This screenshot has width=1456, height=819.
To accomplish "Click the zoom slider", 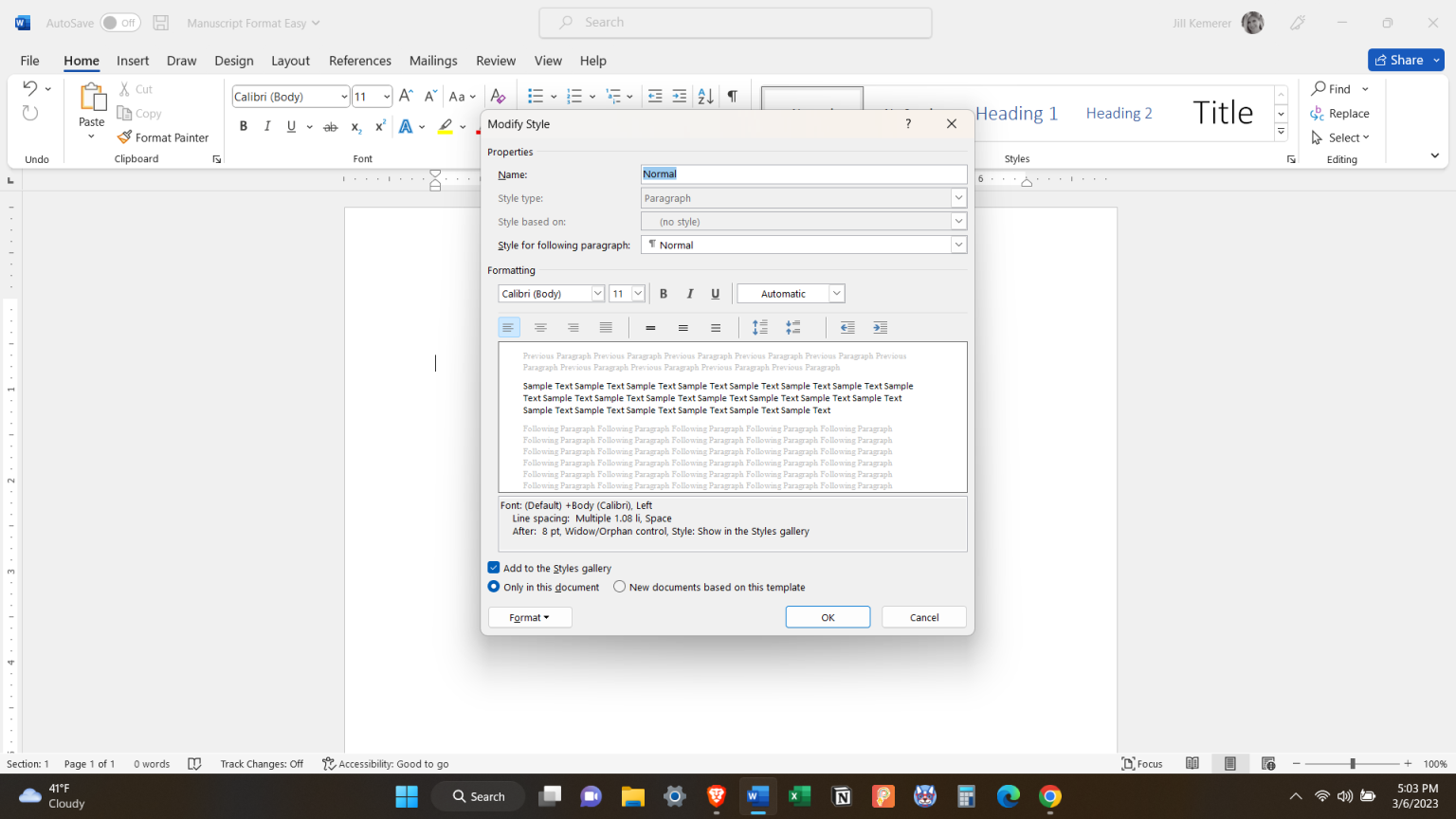I will pyautogui.click(x=1352, y=764).
